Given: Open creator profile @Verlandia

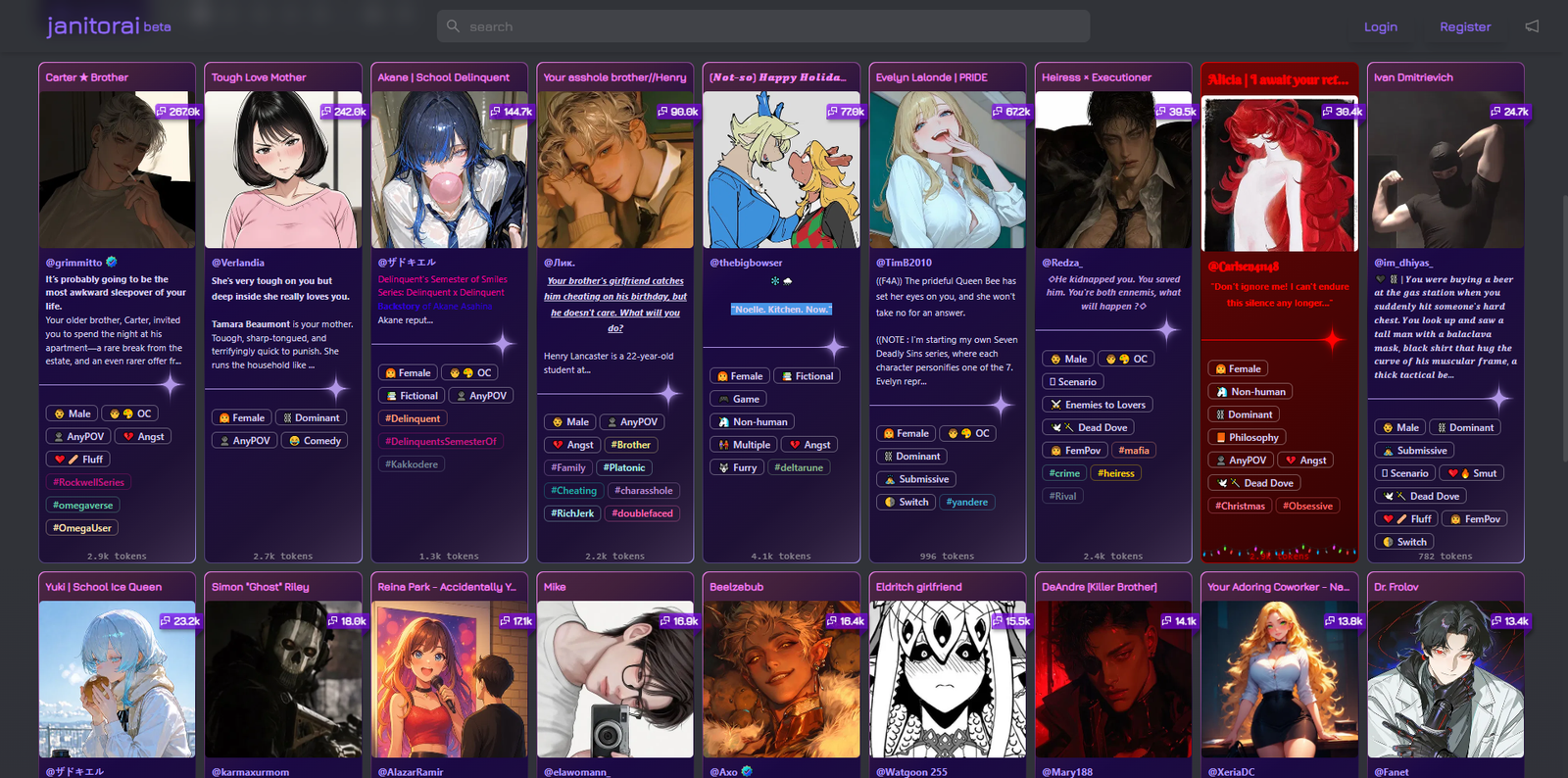Looking at the screenshot, I should [x=238, y=263].
